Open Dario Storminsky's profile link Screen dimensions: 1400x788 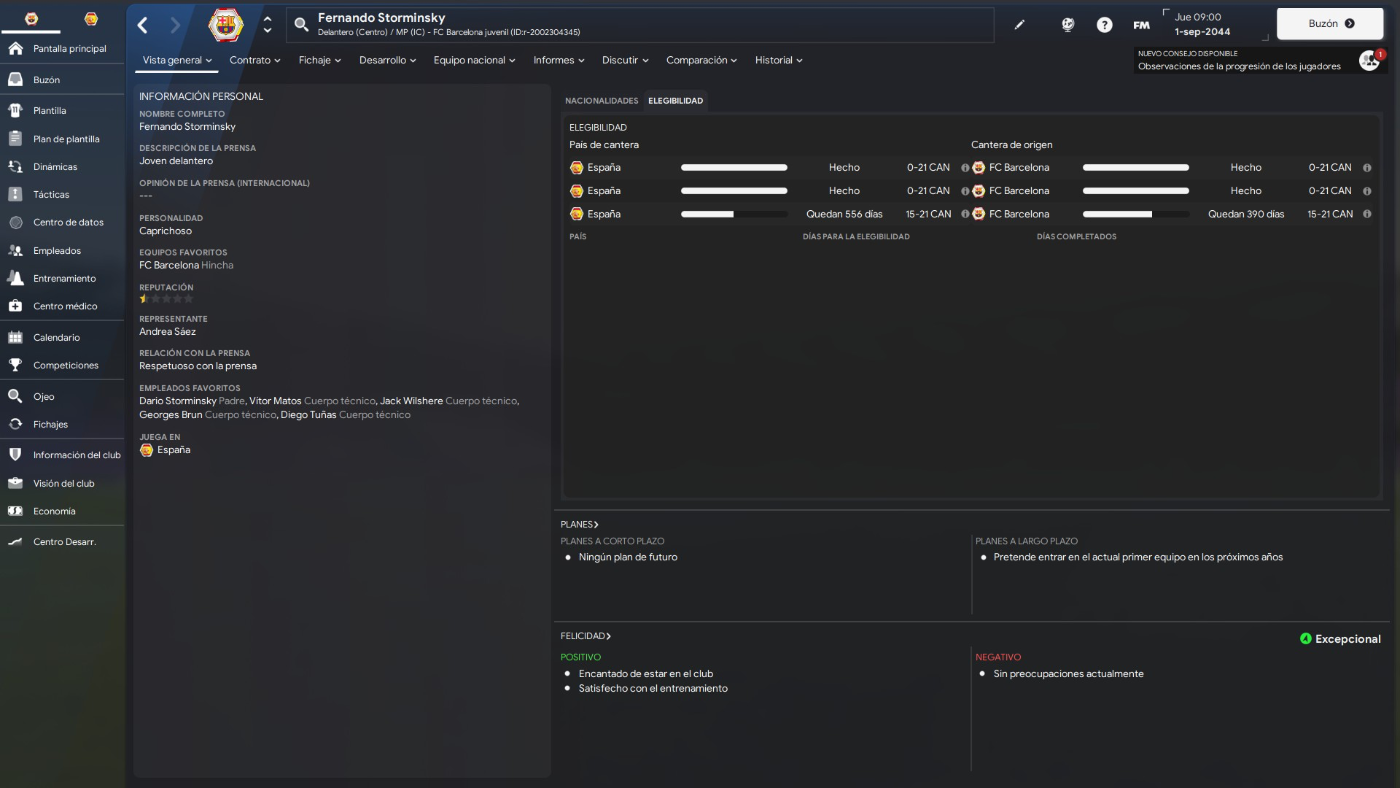[x=178, y=401]
